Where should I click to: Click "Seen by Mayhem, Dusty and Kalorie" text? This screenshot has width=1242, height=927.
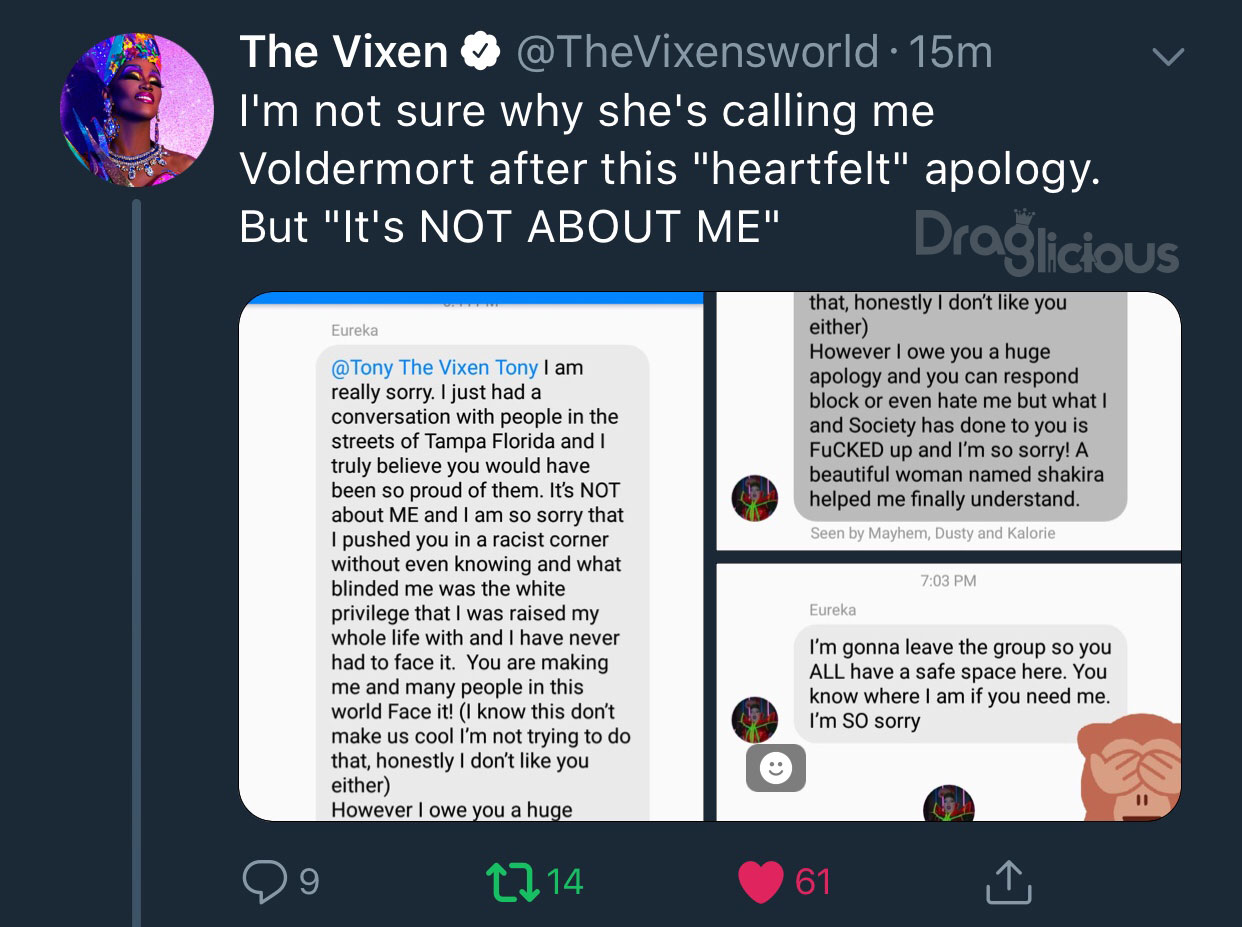click(932, 533)
